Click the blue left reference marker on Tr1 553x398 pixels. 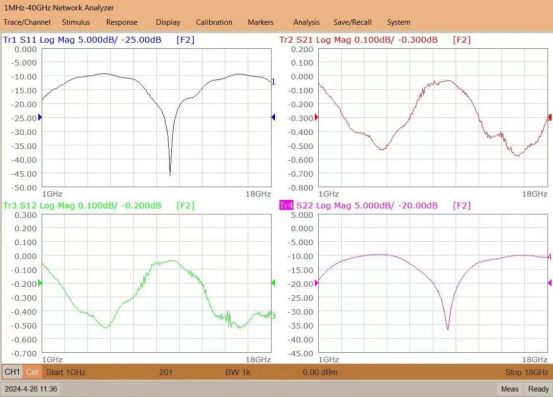[40, 117]
